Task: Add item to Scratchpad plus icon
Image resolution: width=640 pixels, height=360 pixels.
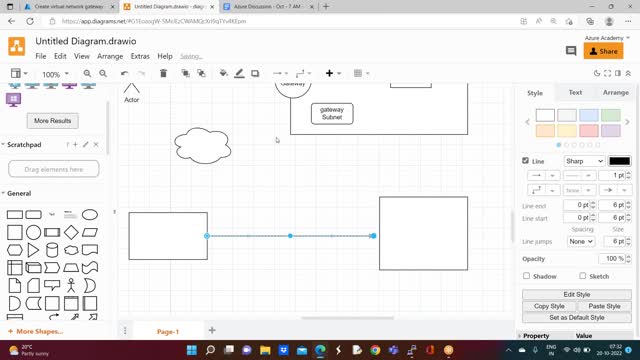Action: [76, 144]
